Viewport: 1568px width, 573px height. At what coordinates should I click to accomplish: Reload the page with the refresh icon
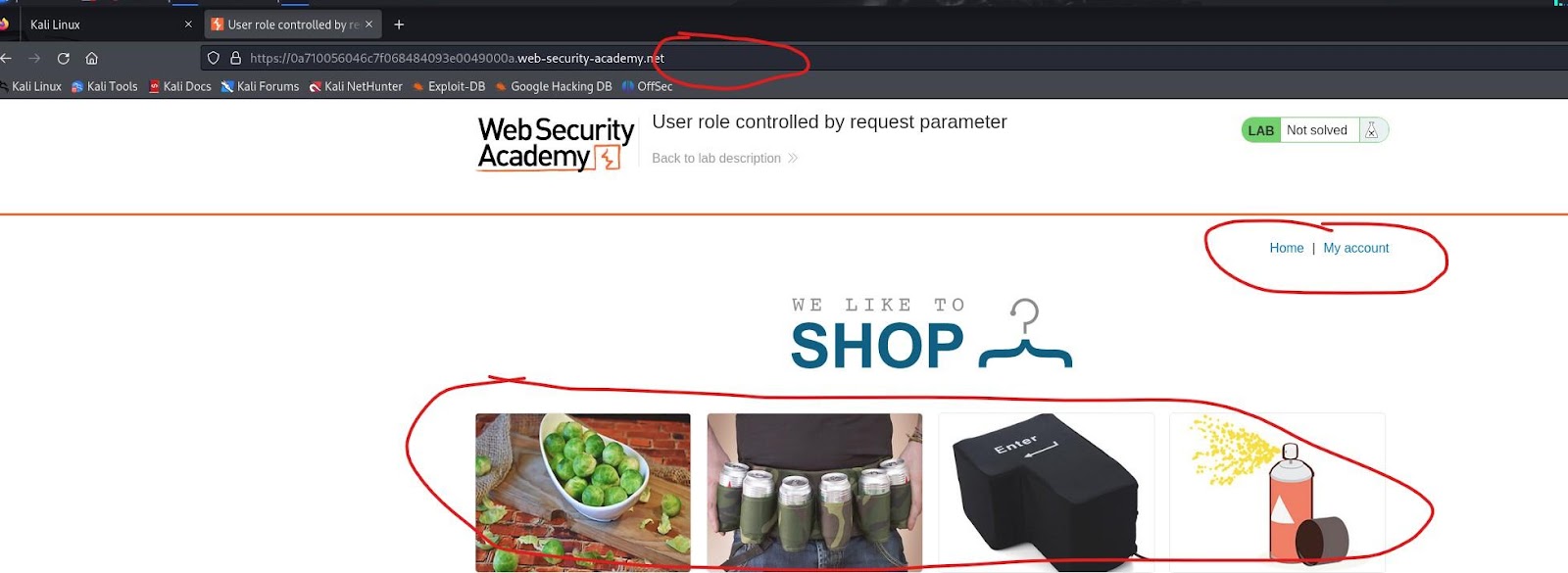[64, 59]
